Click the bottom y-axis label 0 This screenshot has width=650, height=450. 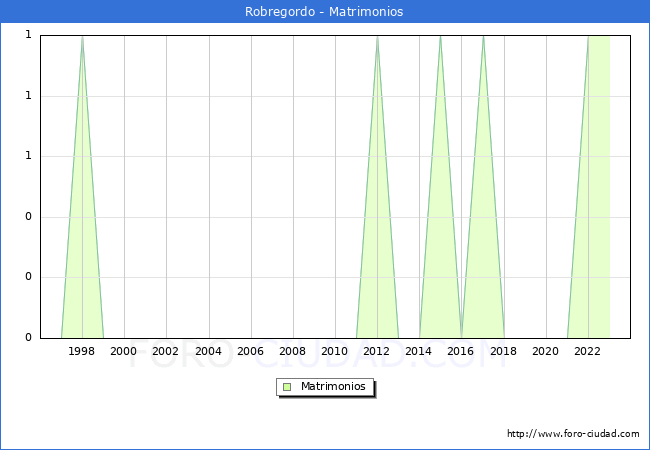coord(28,338)
